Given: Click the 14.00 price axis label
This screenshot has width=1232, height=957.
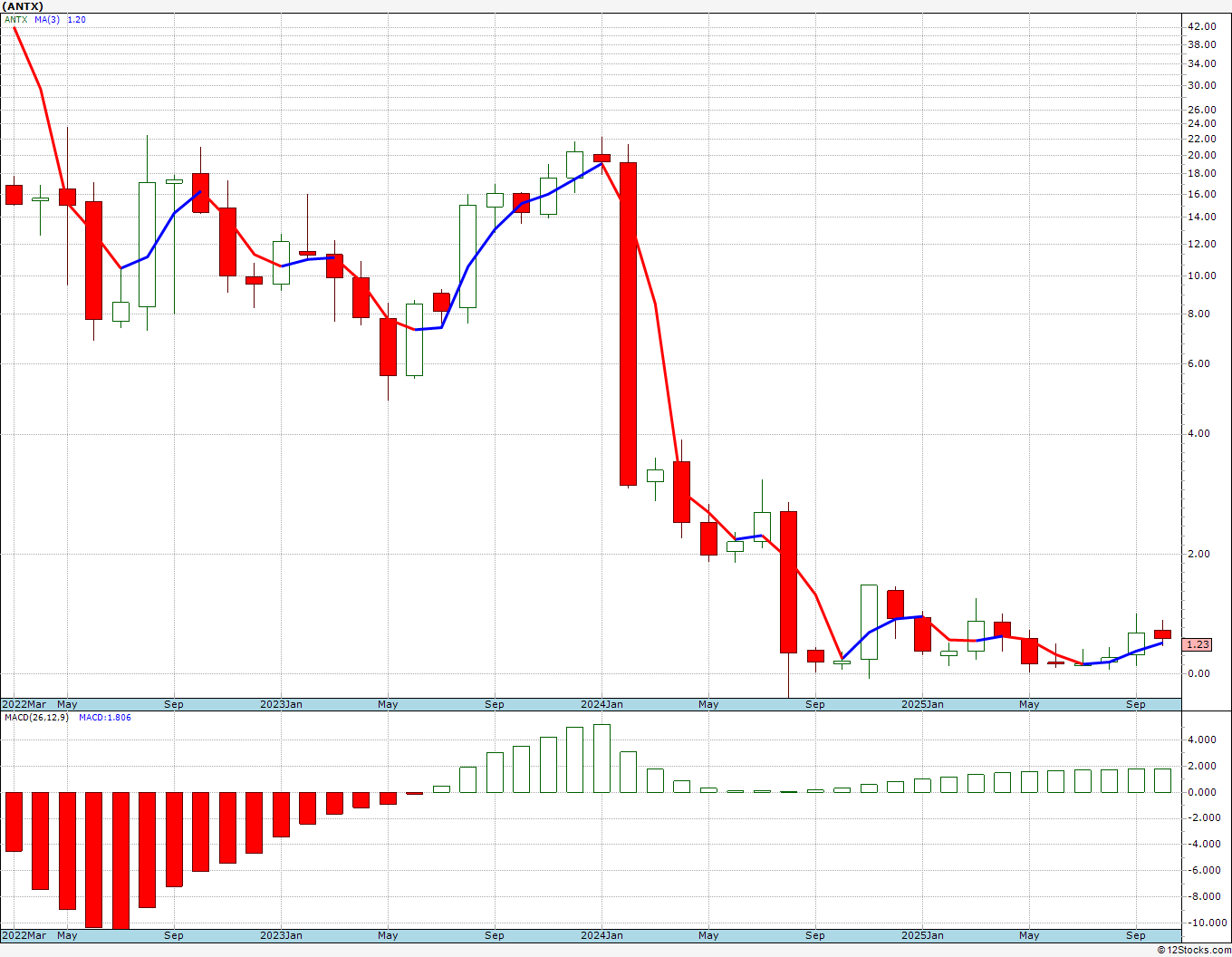Looking at the screenshot, I should coord(1201,217).
